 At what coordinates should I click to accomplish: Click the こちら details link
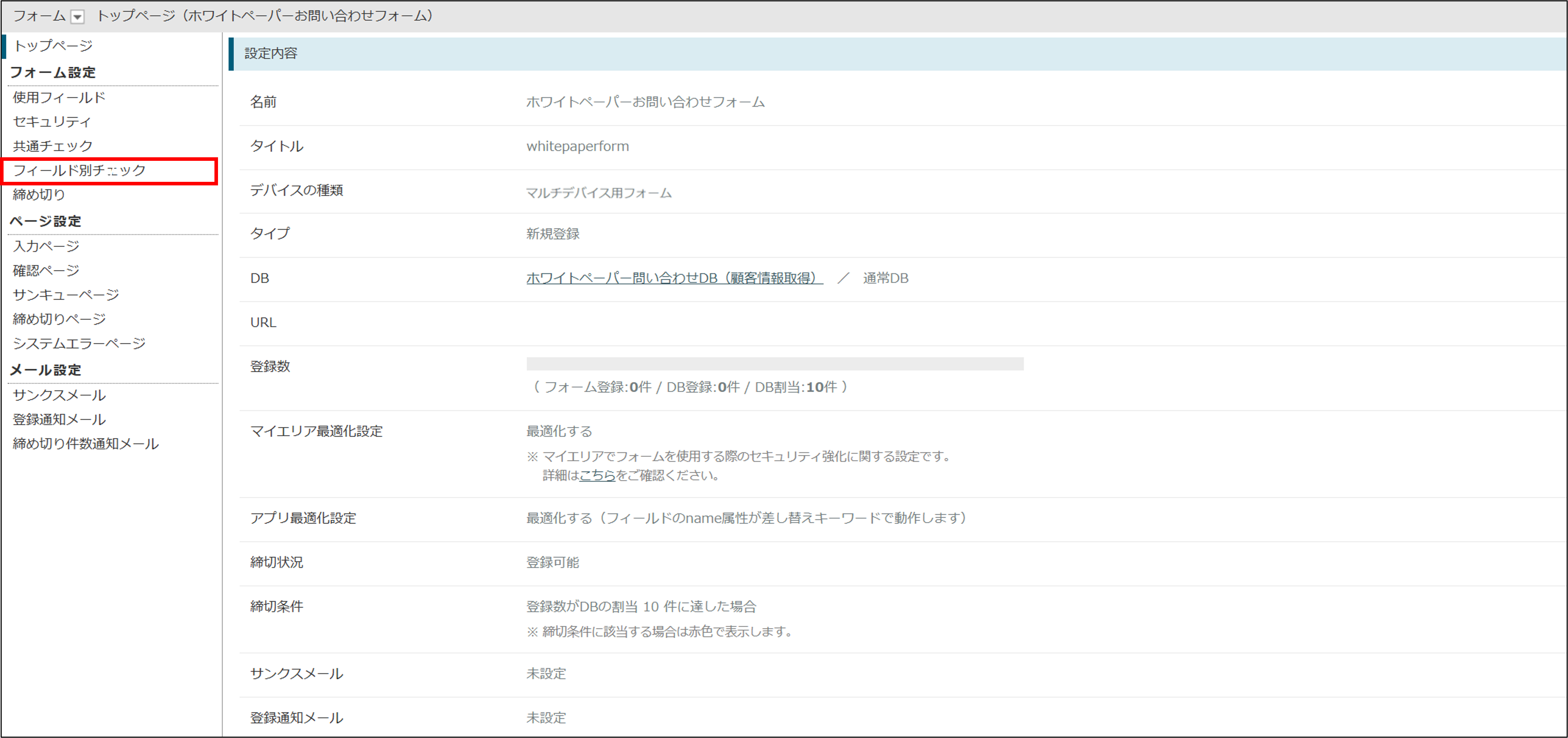(x=597, y=475)
